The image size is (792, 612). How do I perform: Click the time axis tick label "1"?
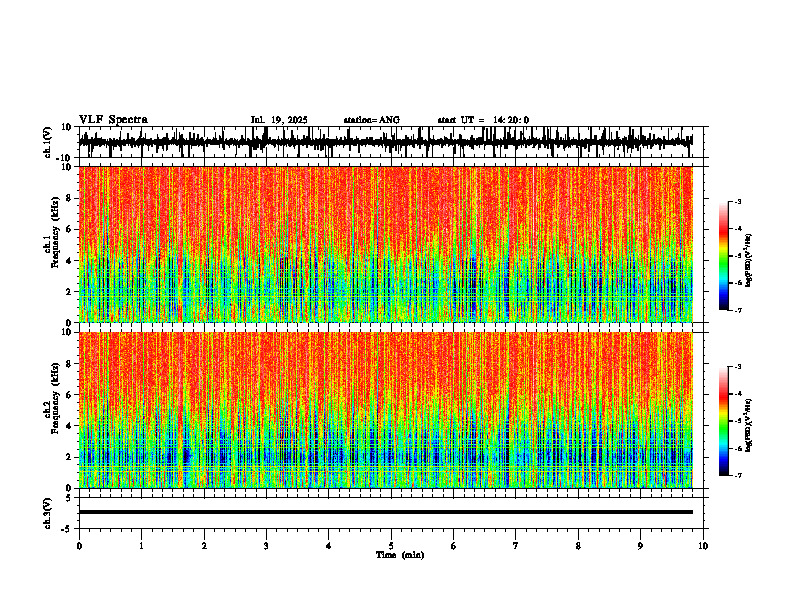141,546
